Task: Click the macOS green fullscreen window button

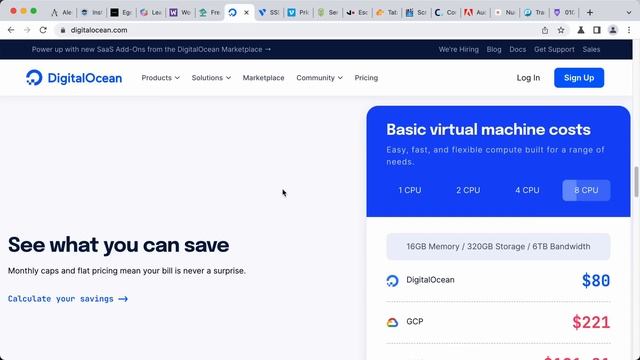Action: 34,11
